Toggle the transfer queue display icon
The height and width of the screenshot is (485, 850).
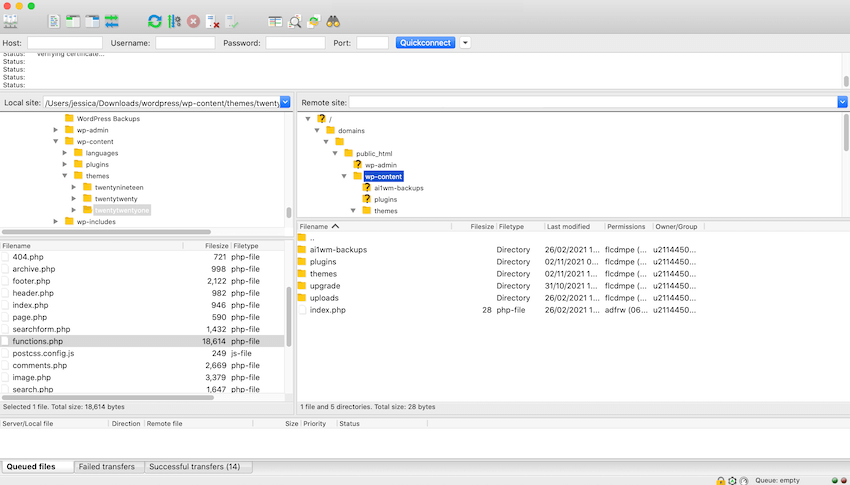111,21
